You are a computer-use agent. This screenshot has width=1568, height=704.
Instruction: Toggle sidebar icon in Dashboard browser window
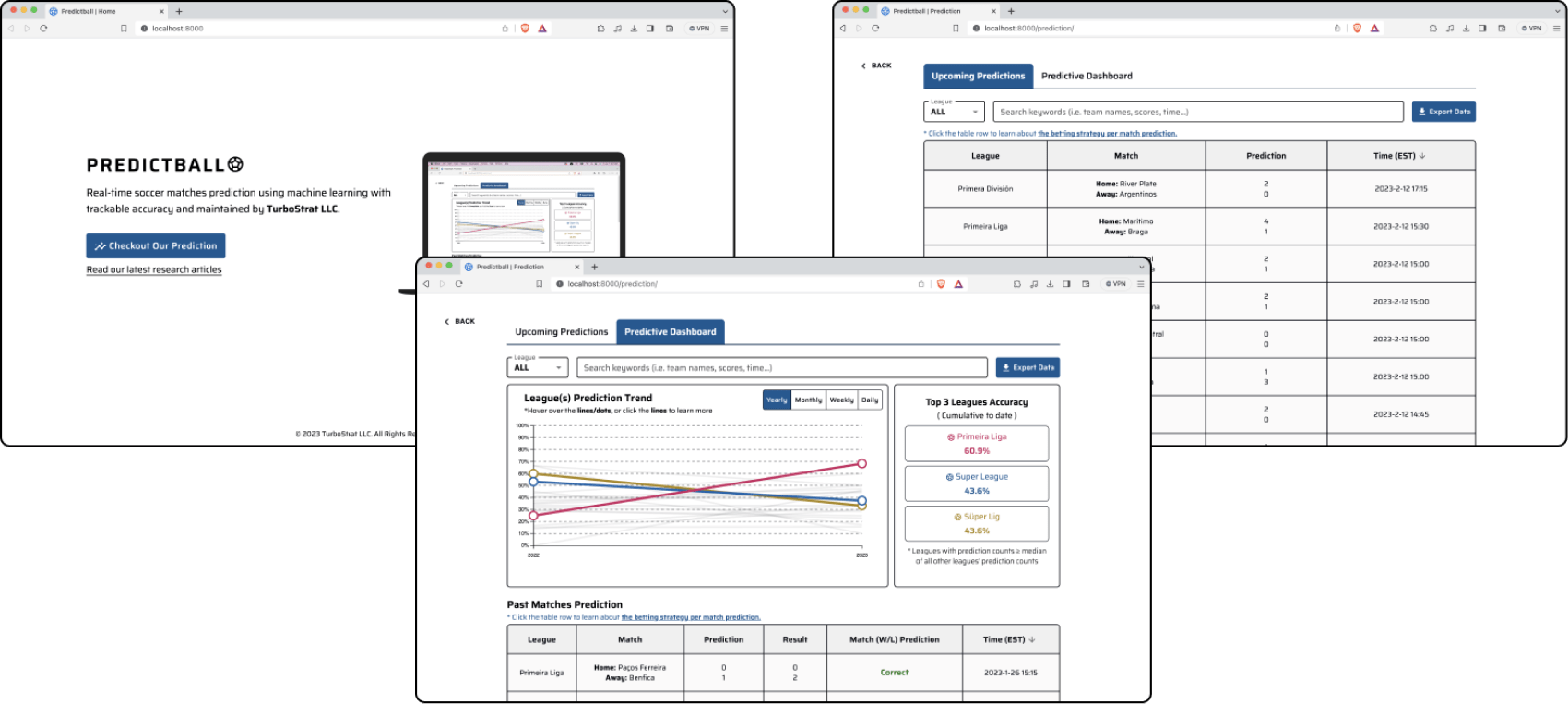click(x=1066, y=284)
